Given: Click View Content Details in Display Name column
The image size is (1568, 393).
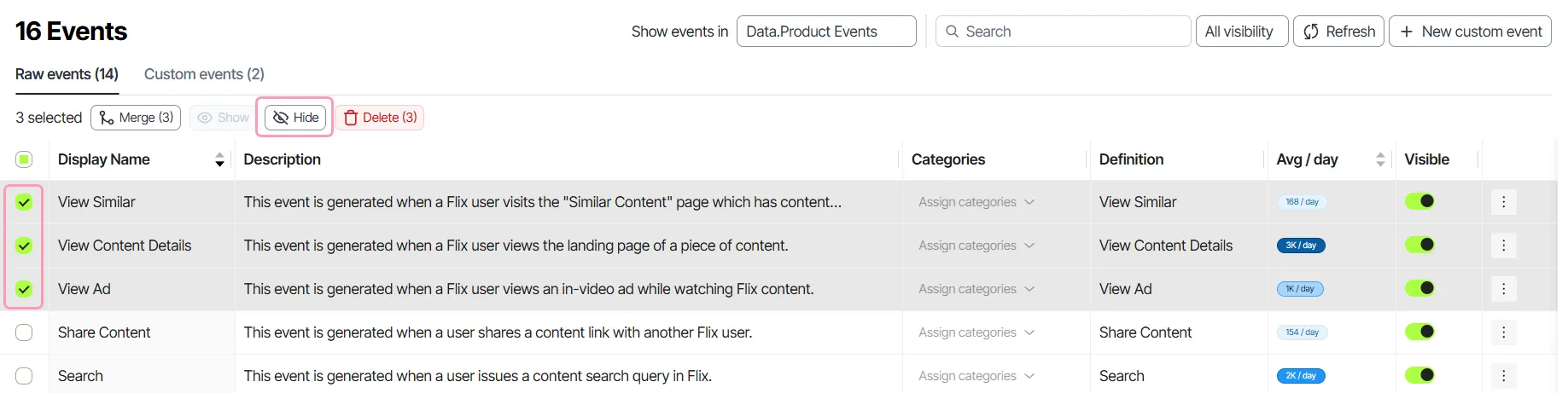Looking at the screenshot, I should pos(125,246).
